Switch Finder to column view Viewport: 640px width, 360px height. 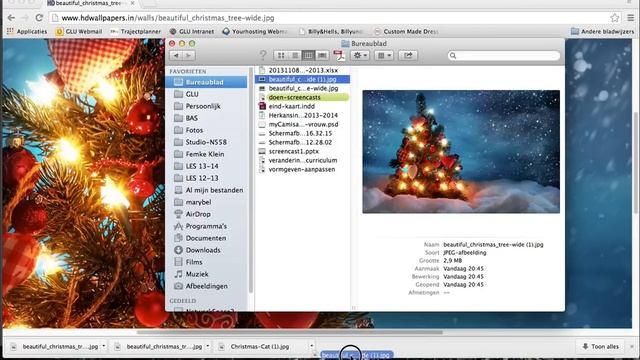coord(308,56)
